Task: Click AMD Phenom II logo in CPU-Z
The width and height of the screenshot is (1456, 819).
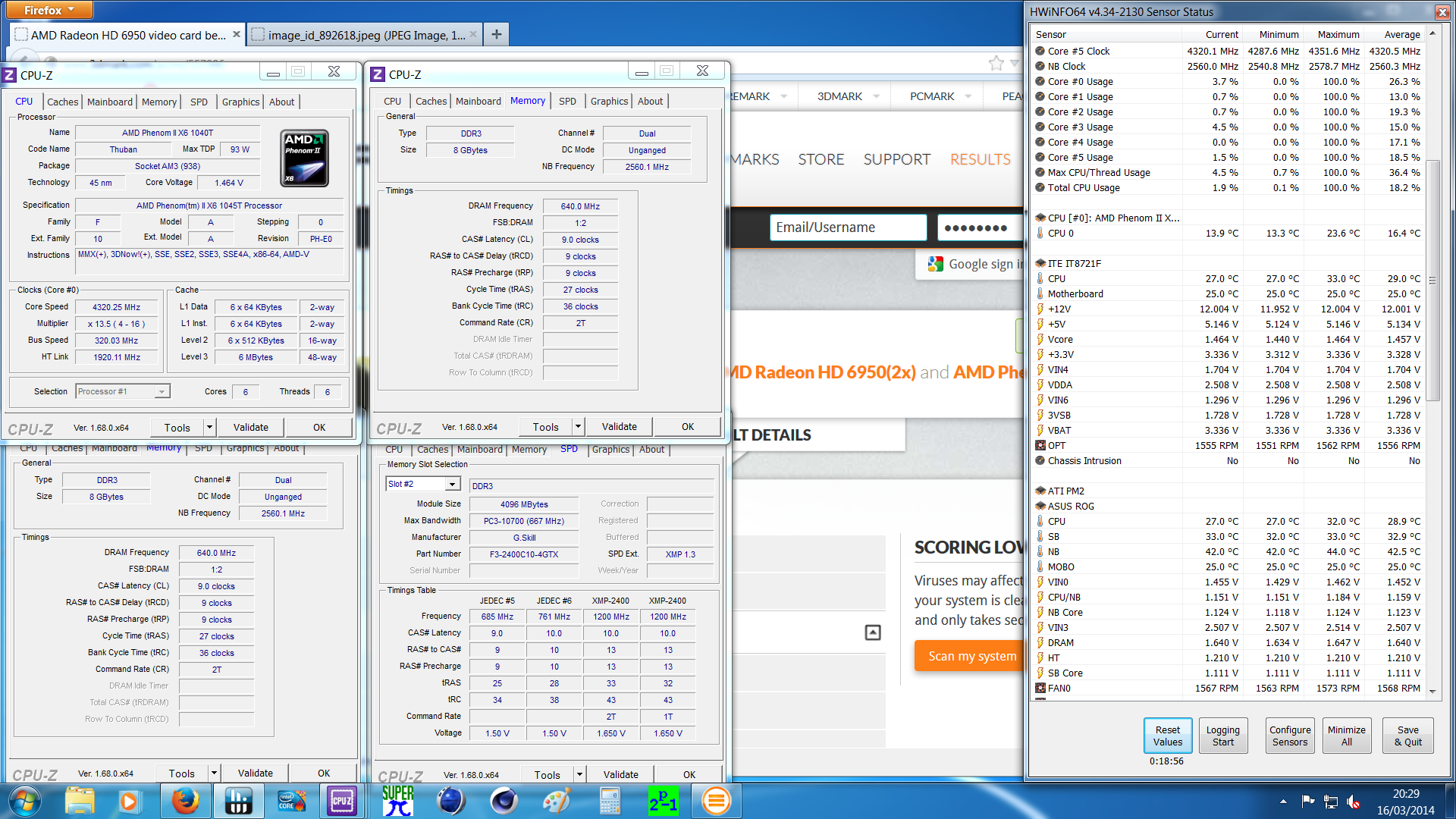Action: pos(304,158)
